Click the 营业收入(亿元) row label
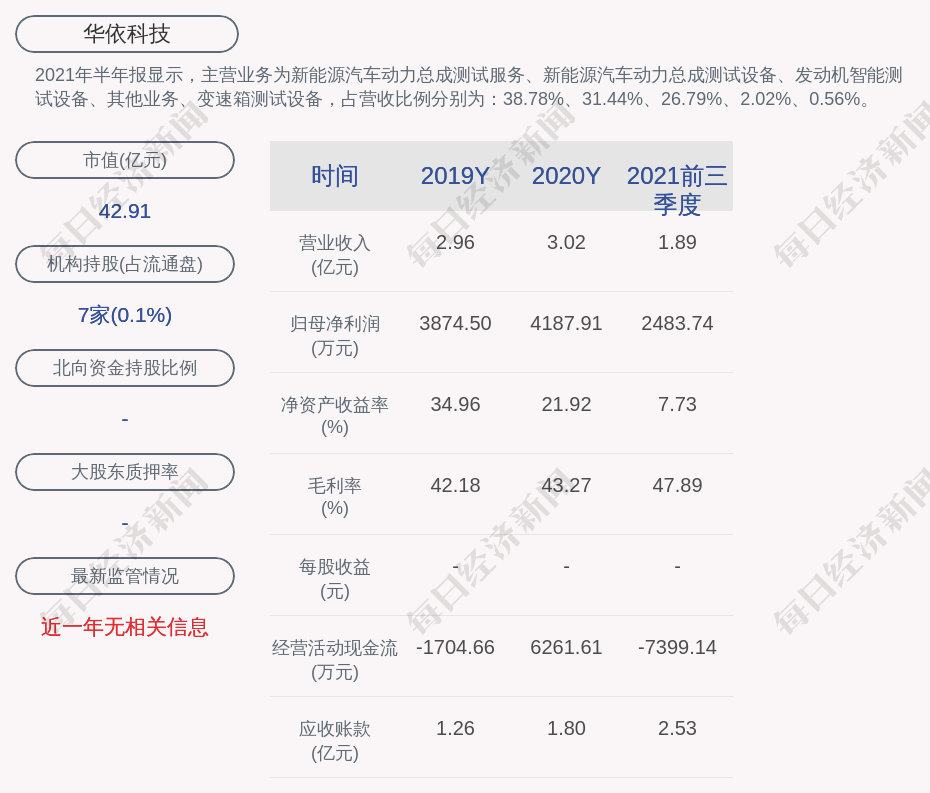The height and width of the screenshot is (793, 930). pyautogui.click(x=335, y=255)
